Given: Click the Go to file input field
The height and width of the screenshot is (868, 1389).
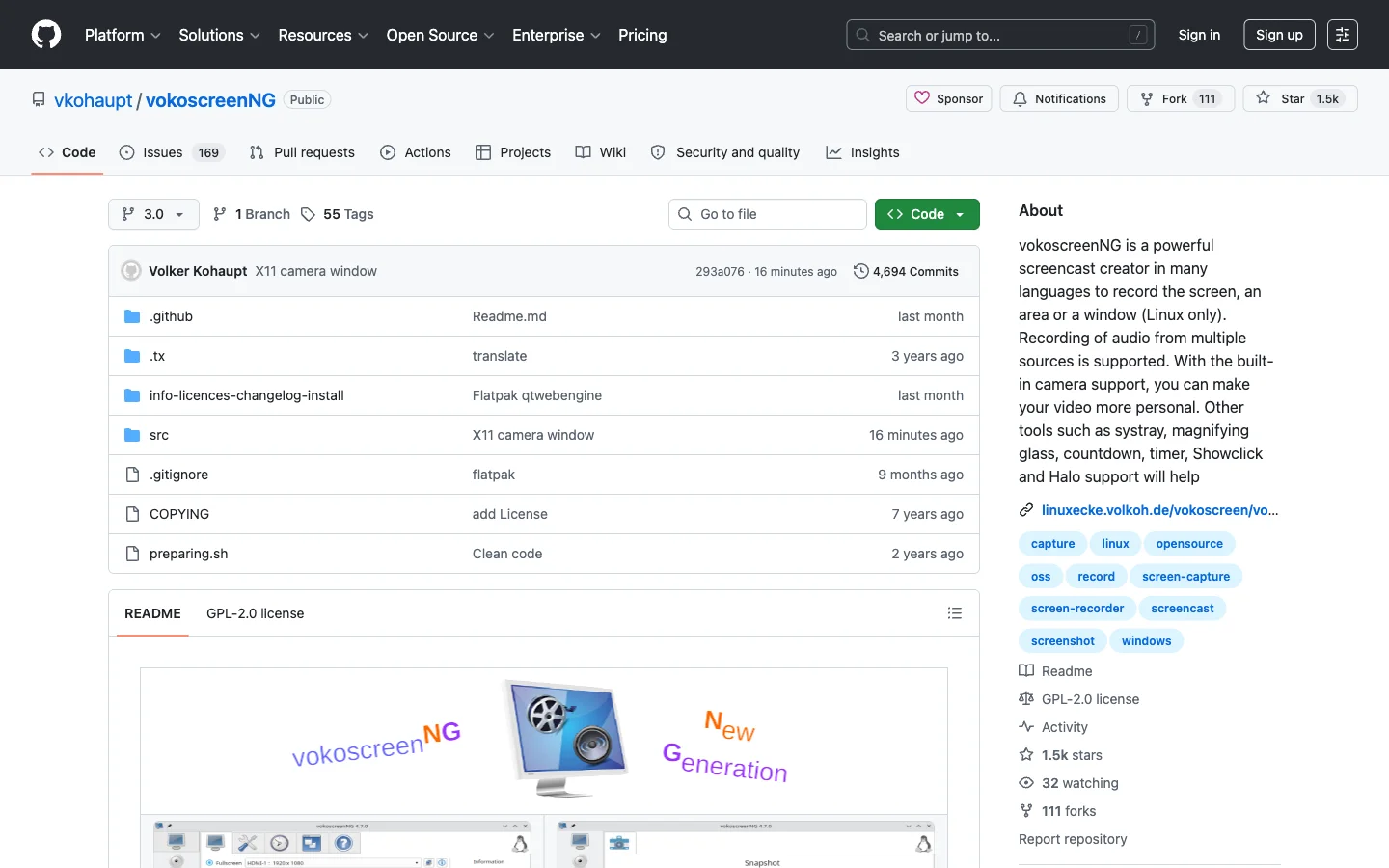Looking at the screenshot, I should [x=768, y=214].
